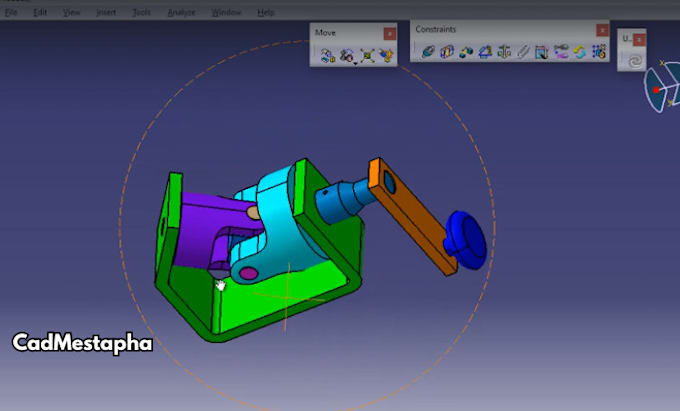Select the Fix Together paperclip tool
Image resolution: width=680 pixels, height=411 pixels.
523,52
